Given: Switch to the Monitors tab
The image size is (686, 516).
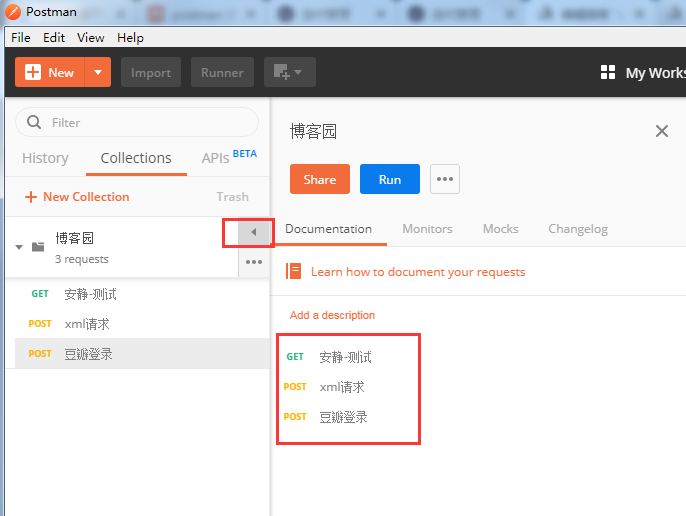Looking at the screenshot, I should (427, 229).
